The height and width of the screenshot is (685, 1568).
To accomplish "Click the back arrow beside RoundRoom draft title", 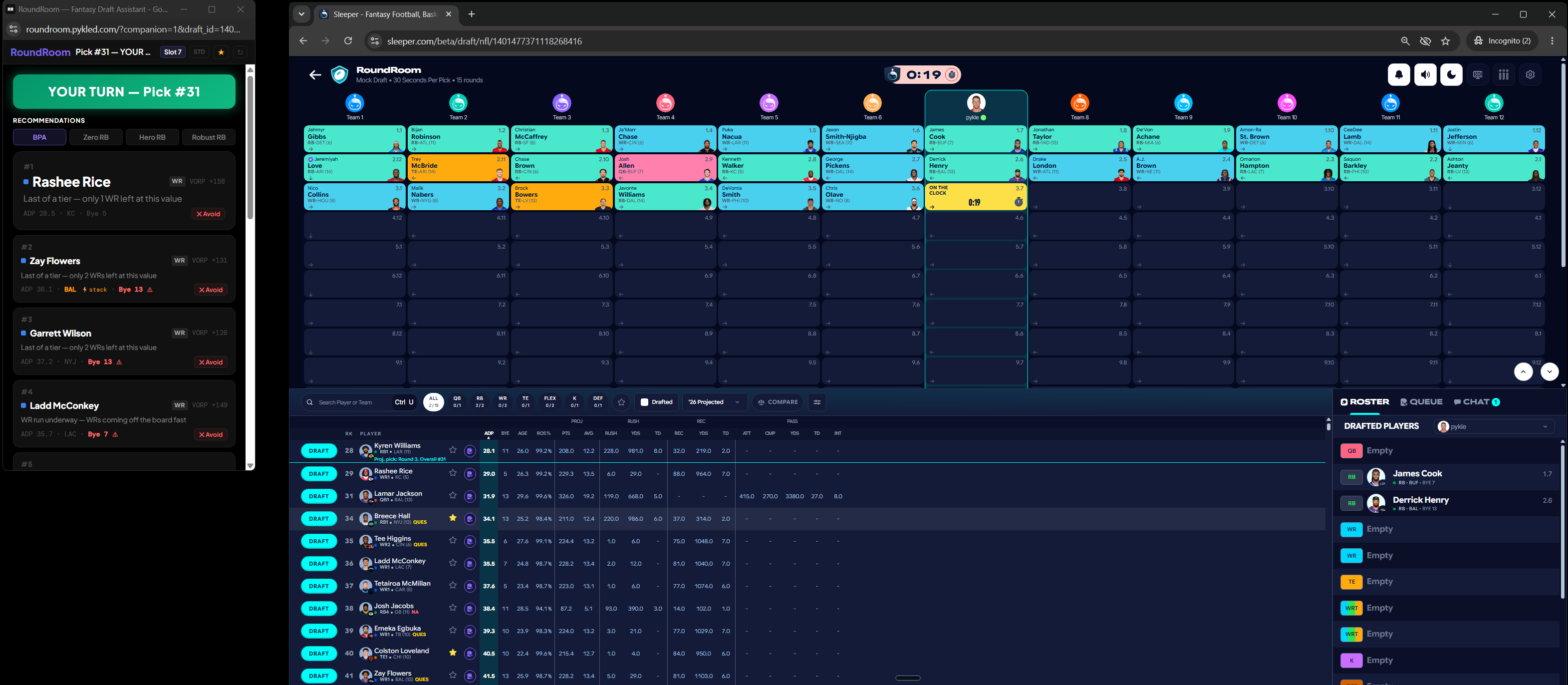I will tap(315, 75).
